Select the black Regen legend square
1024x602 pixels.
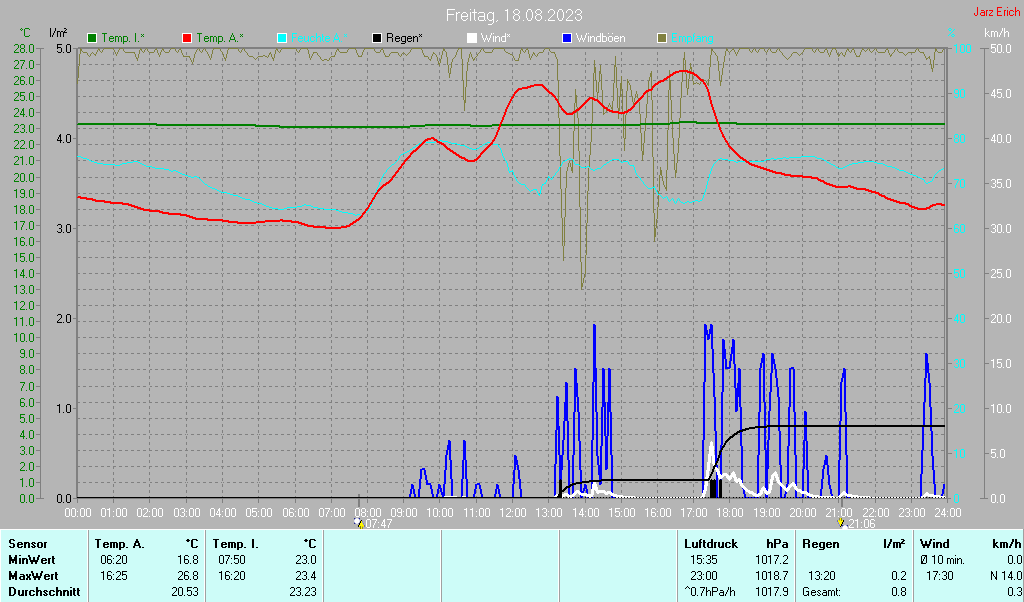pyautogui.click(x=377, y=38)
